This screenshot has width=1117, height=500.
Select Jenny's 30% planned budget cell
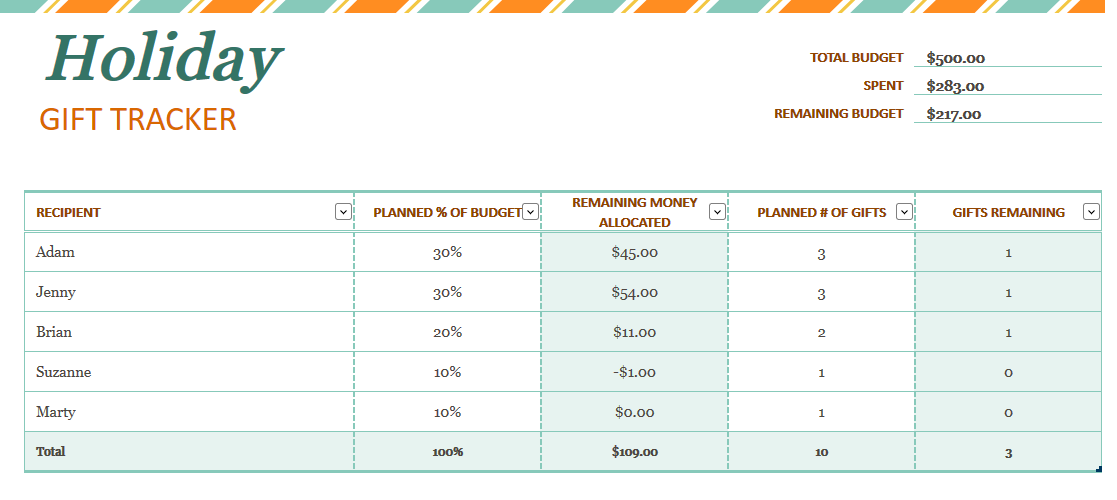tap(447, 292)
